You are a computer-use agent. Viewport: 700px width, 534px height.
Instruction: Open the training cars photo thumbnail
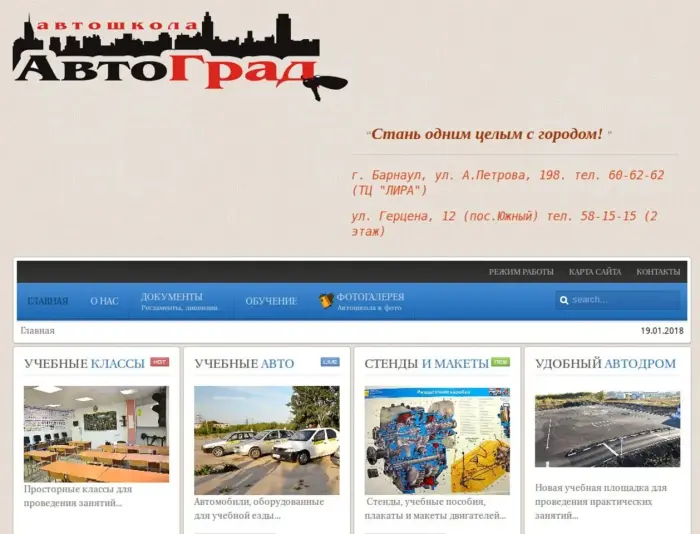coord(266,440)
